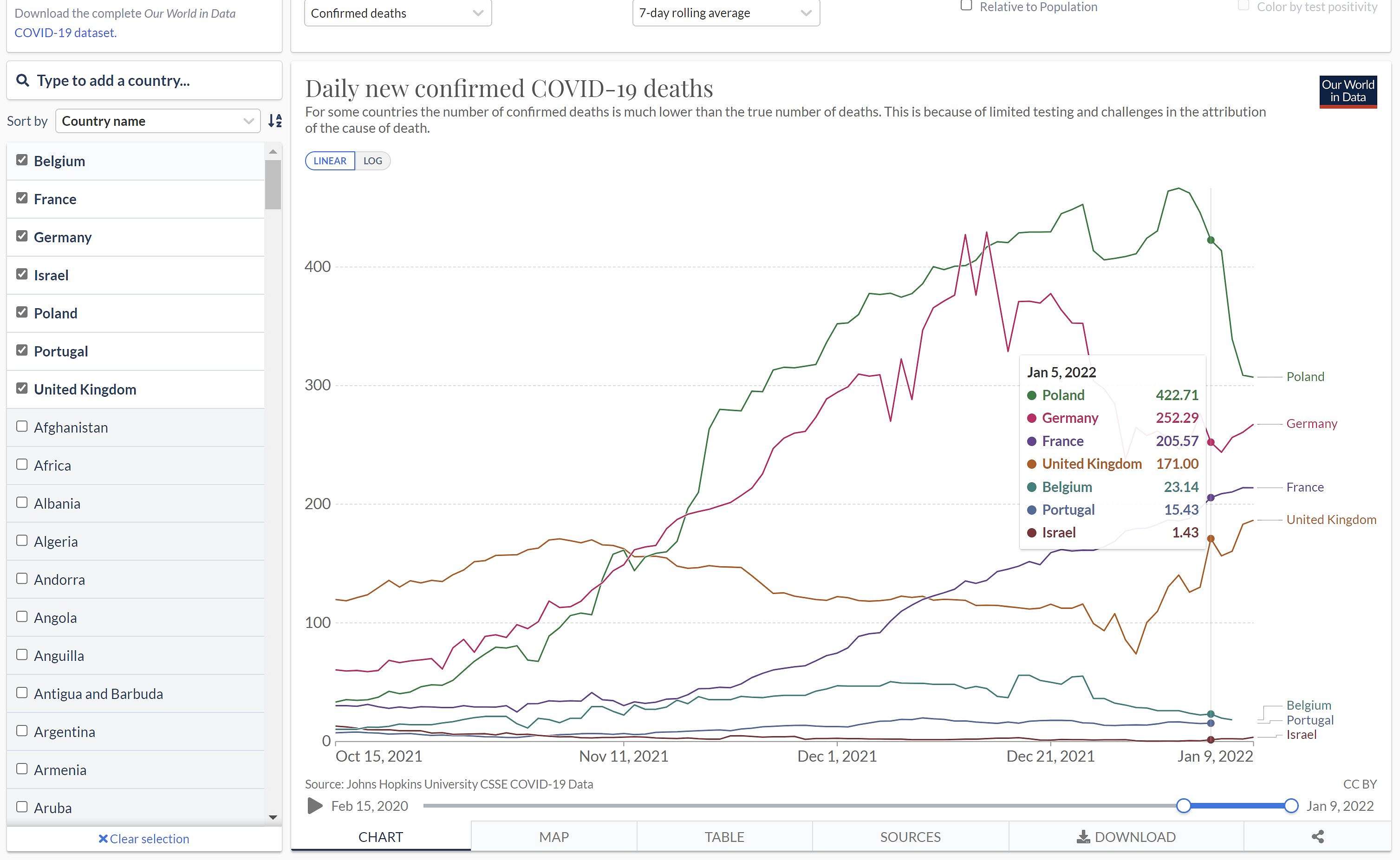
Task: Click the France line label
Action: coord(1305,487)
